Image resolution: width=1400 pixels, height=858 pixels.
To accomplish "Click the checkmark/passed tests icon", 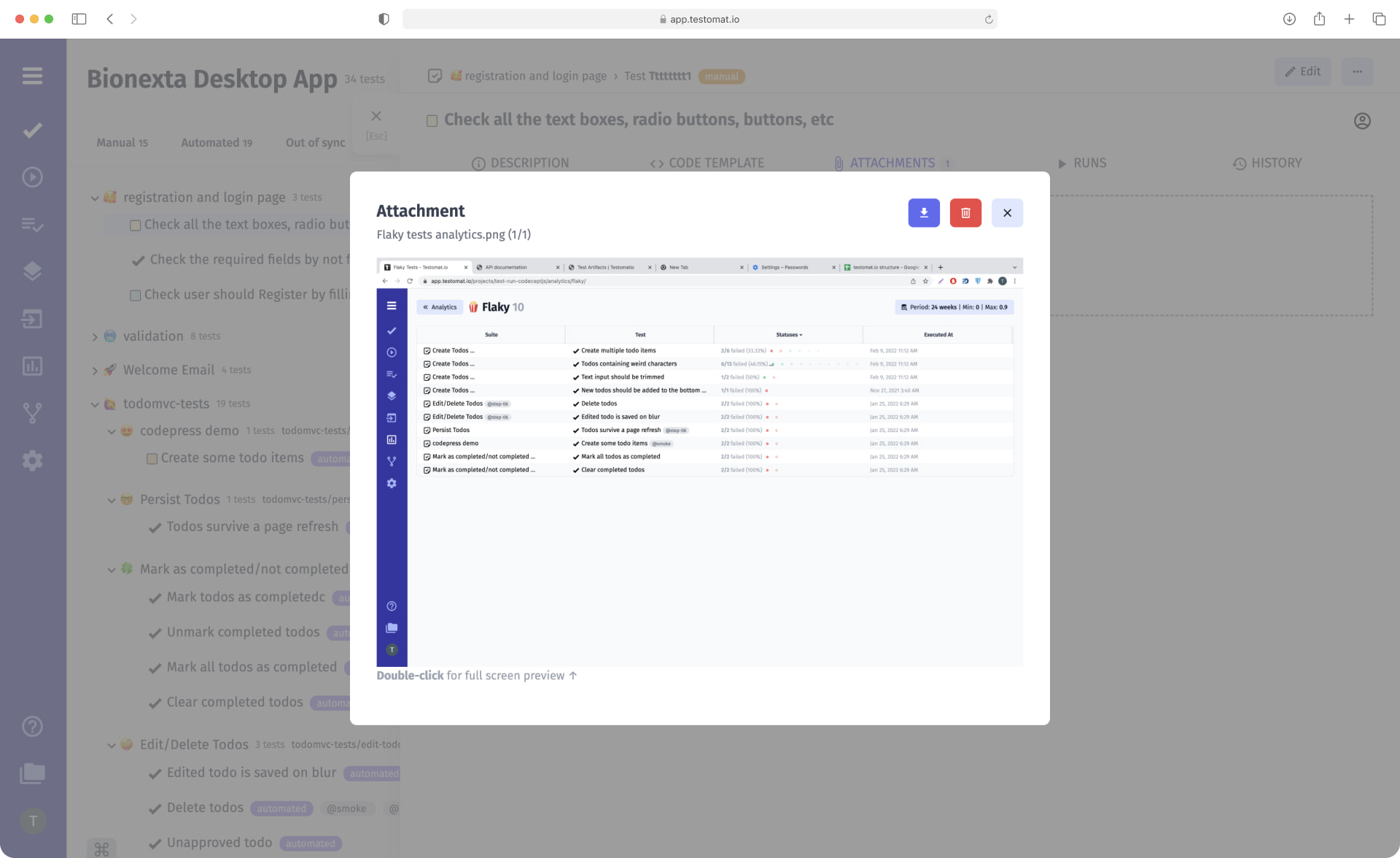I will coord(32,129).
